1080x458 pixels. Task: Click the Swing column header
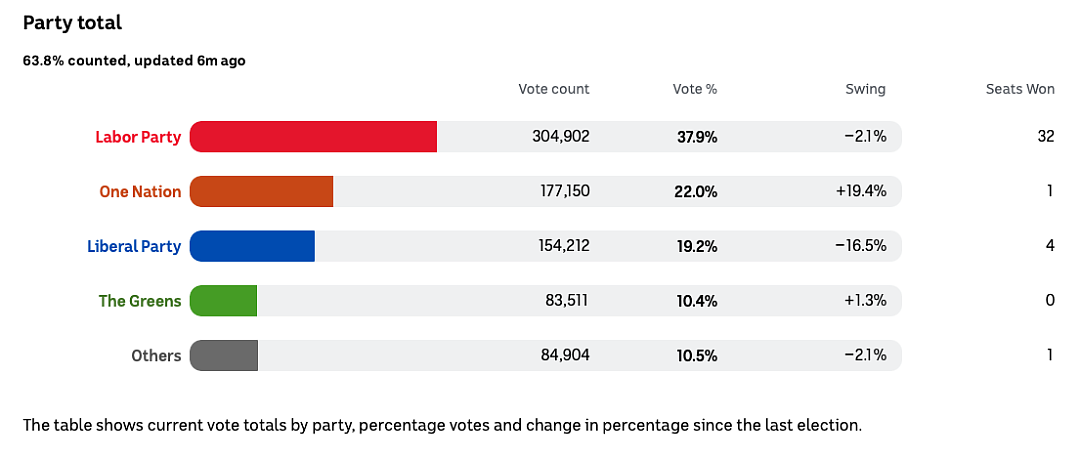pos(866,89)
